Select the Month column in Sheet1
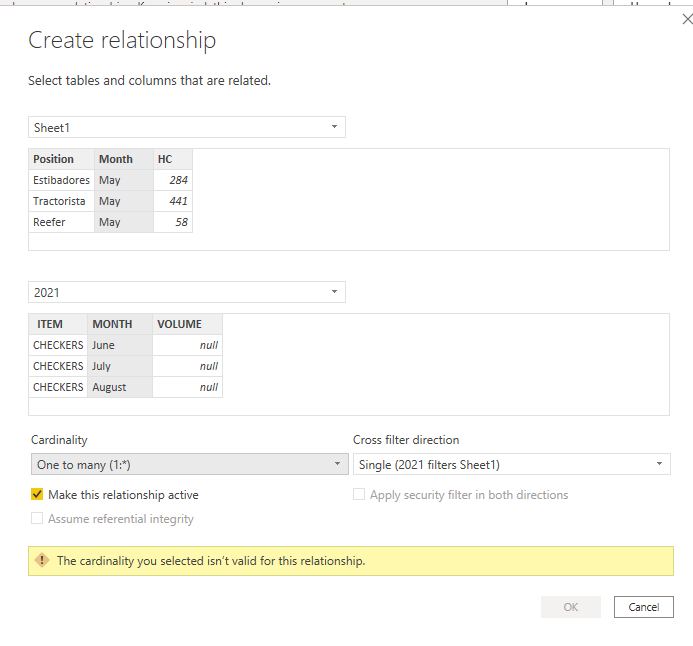This screenshot has width=693, height=646. [x=124, y=159]
